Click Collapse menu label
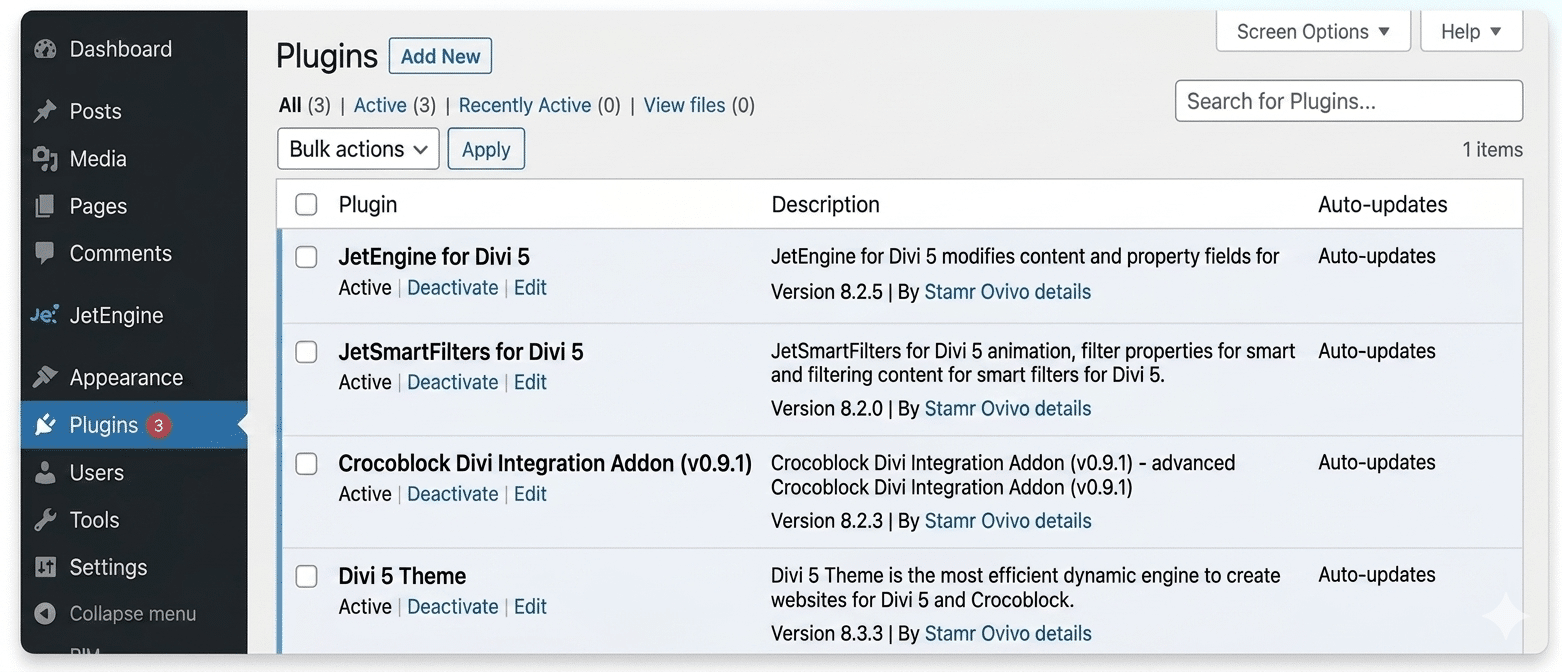 pyautogui.click(x=133, y=613)
